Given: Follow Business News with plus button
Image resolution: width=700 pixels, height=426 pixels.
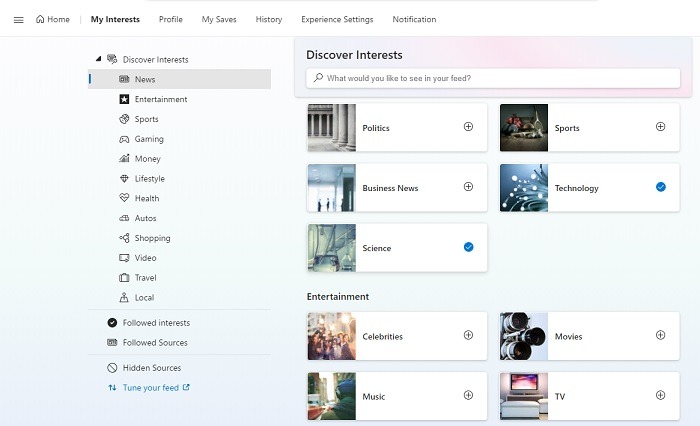Looking at the screenshot, I should coord(468,187).
